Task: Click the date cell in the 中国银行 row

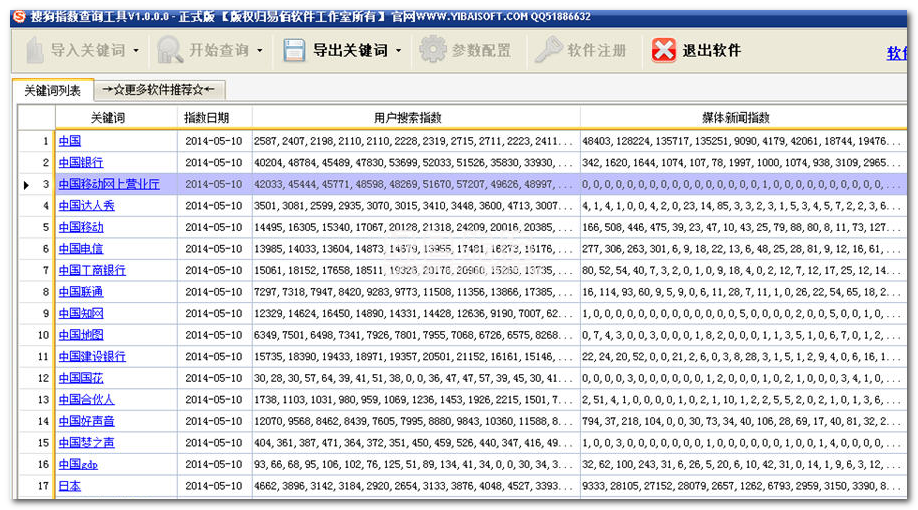Action: click(x=214, y=163)
